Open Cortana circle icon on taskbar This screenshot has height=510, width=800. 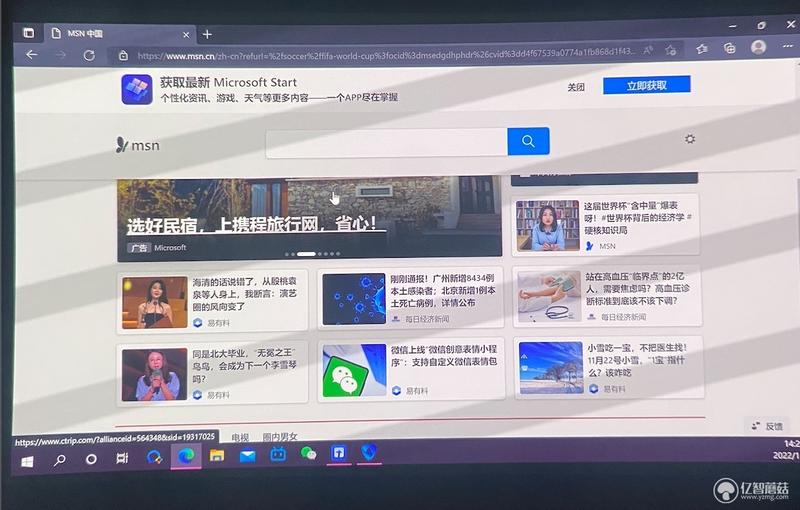click(x=91, y=460)
